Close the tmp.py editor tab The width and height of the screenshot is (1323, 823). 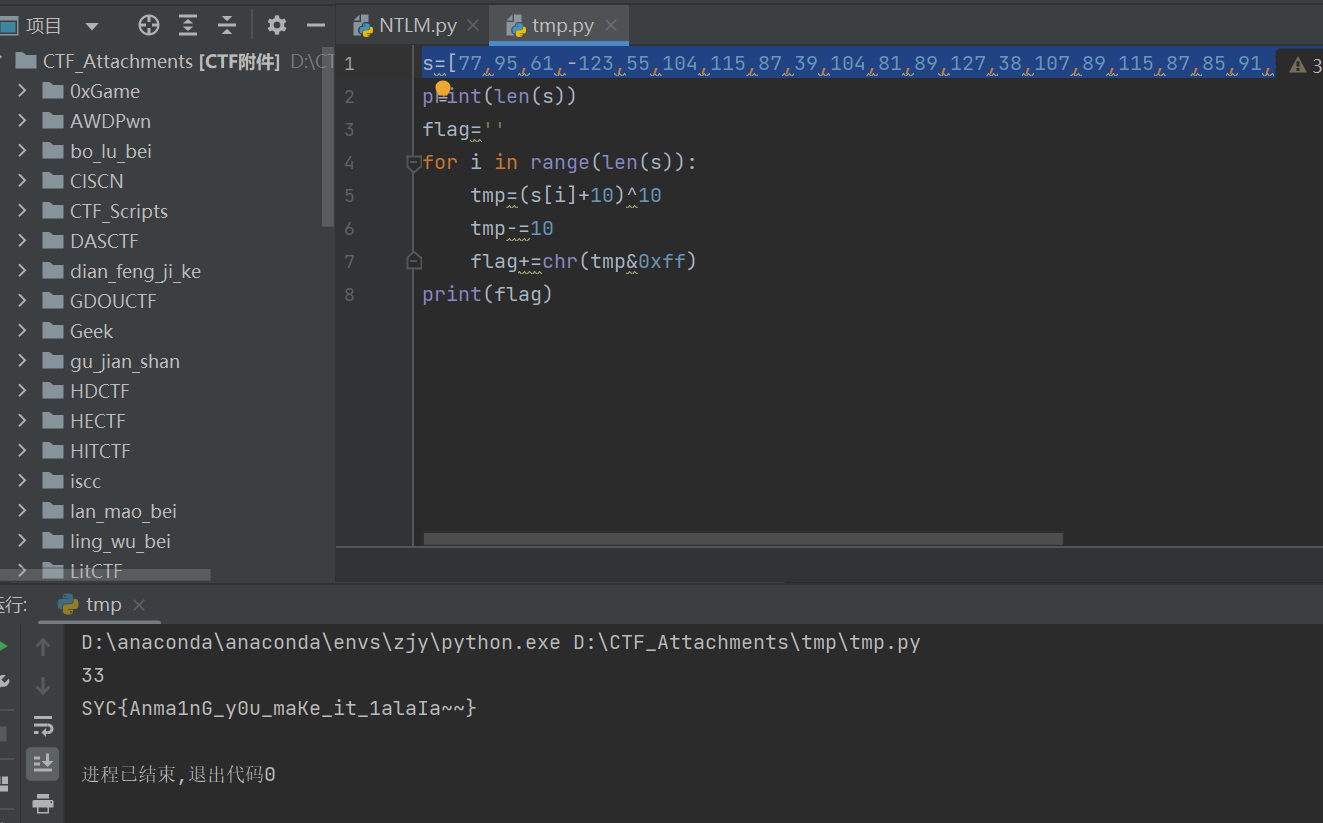tap(611, 26)
